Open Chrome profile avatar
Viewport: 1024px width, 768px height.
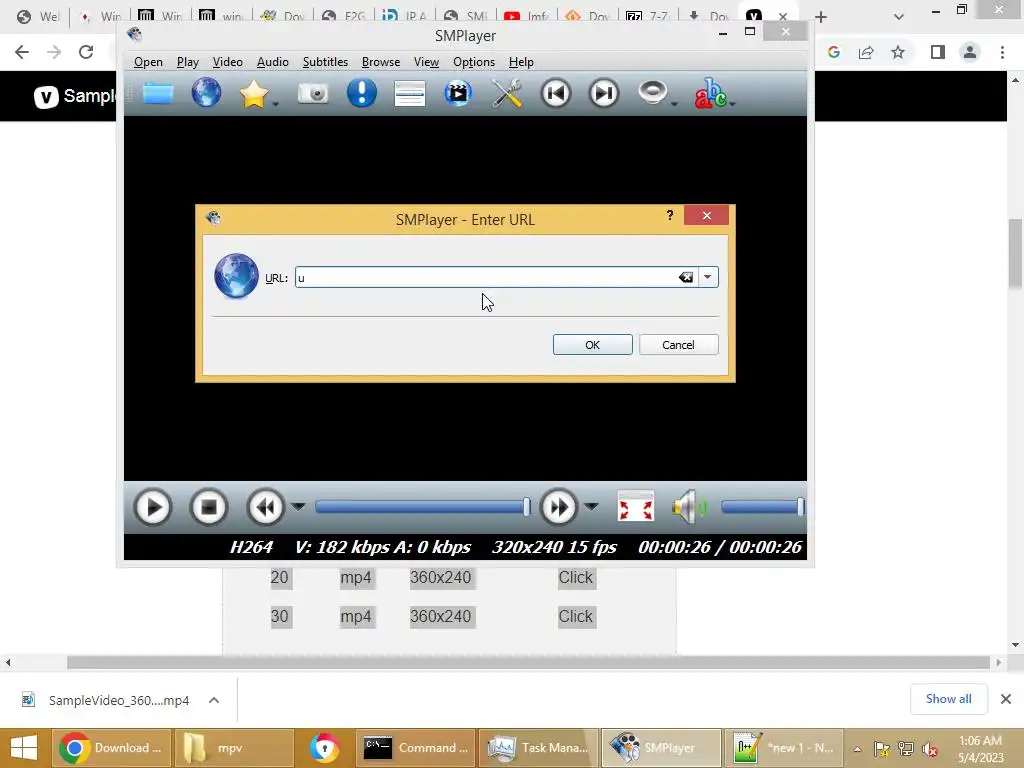(970, 52)
